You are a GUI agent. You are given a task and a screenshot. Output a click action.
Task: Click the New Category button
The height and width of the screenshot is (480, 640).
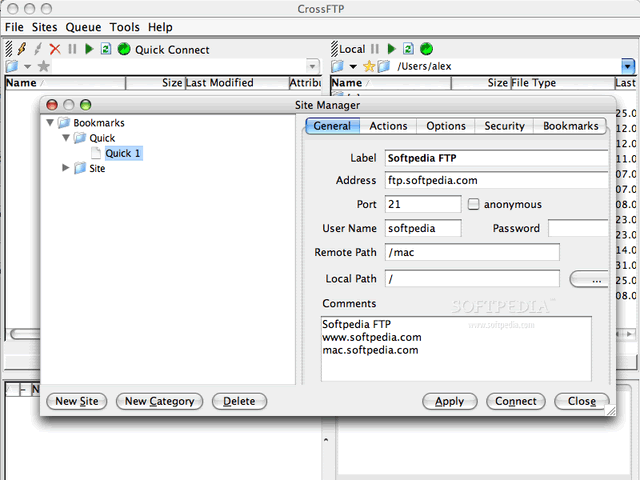160,401
